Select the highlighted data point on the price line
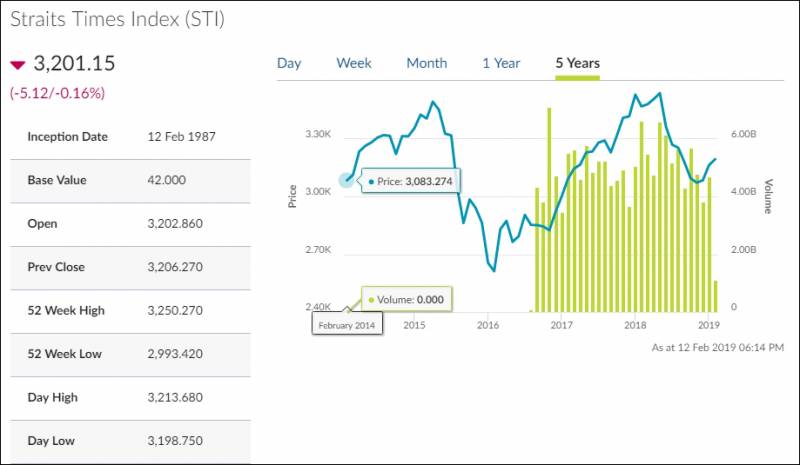Image resolution: width=800 pixels, height=465 pixels. coord(347,180)
